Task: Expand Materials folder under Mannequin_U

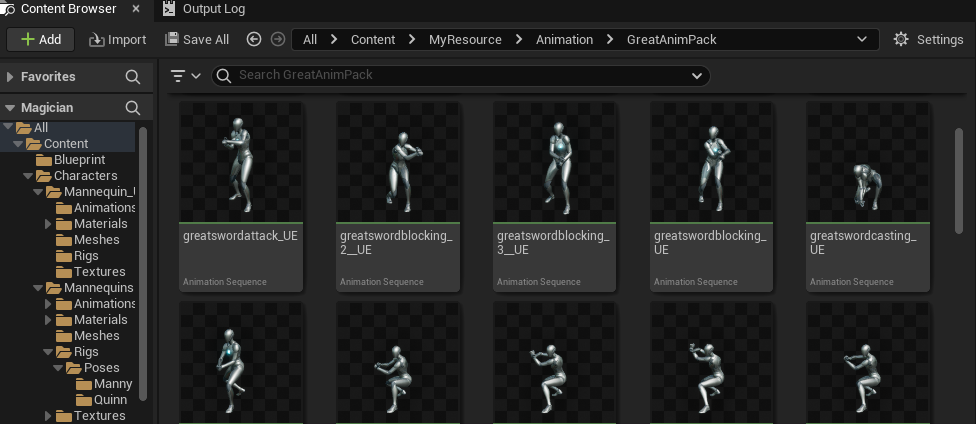Action: [x=49, y=224]
